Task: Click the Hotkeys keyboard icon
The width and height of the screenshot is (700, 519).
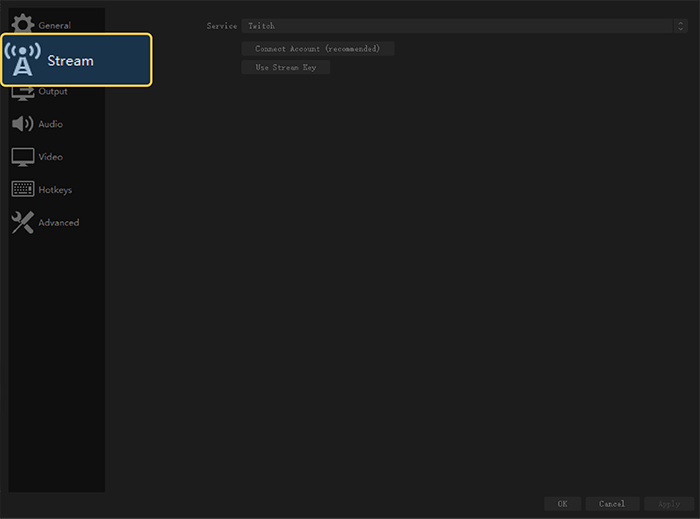Action: pyautogui.click(x=22, y=190)
